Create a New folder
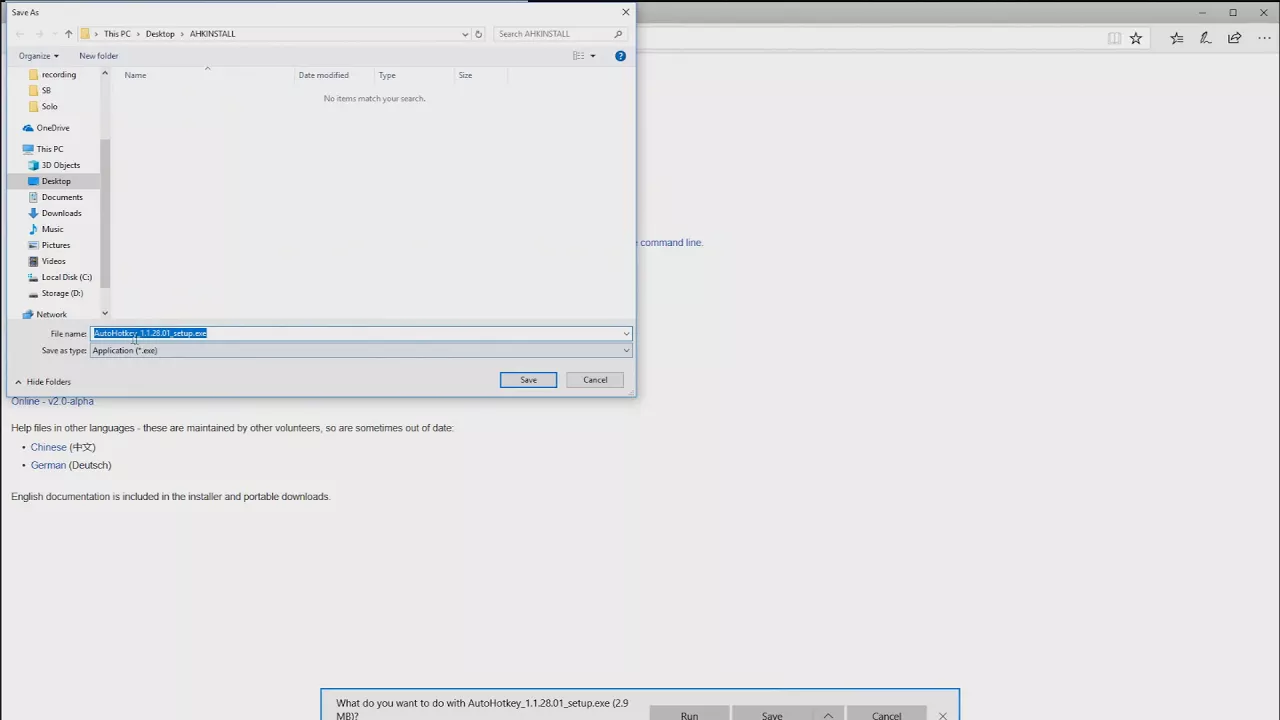Screen dimensions: 1280x720 click(99, 56)
